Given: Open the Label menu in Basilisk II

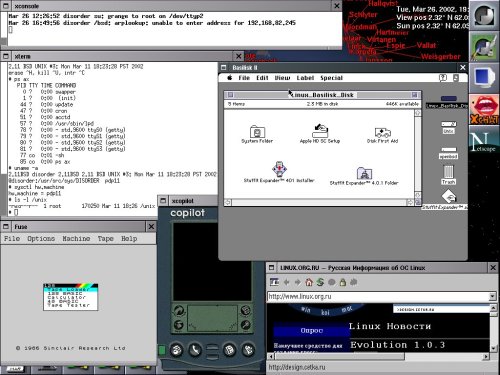Looking at the screenshot, I should tap(305, 78).
